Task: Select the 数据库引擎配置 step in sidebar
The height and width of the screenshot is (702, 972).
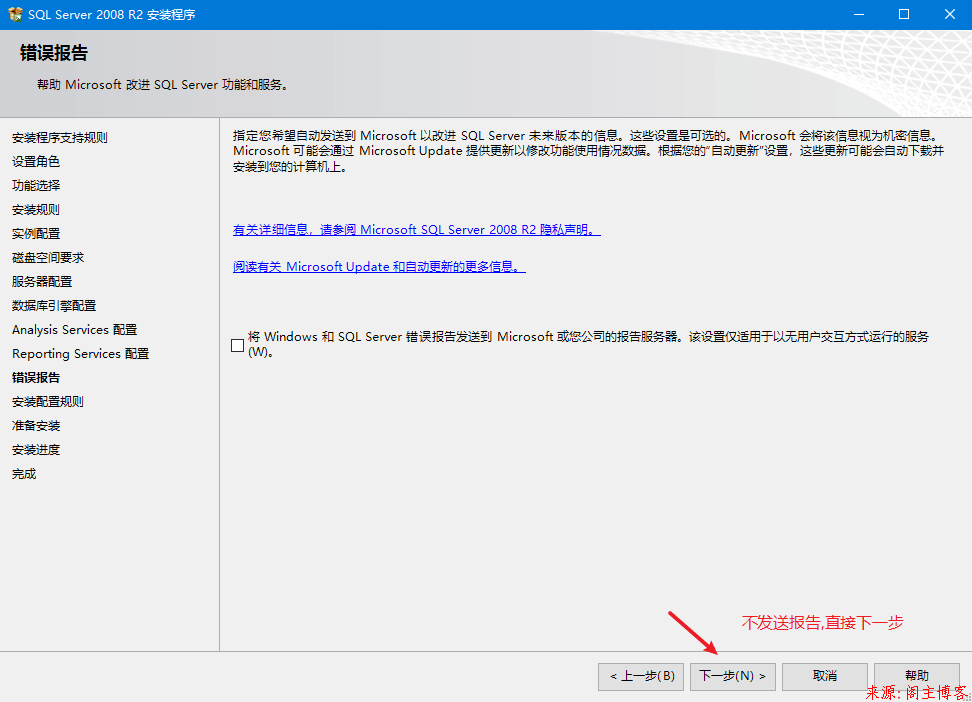Action: click(x=54, y=306)
